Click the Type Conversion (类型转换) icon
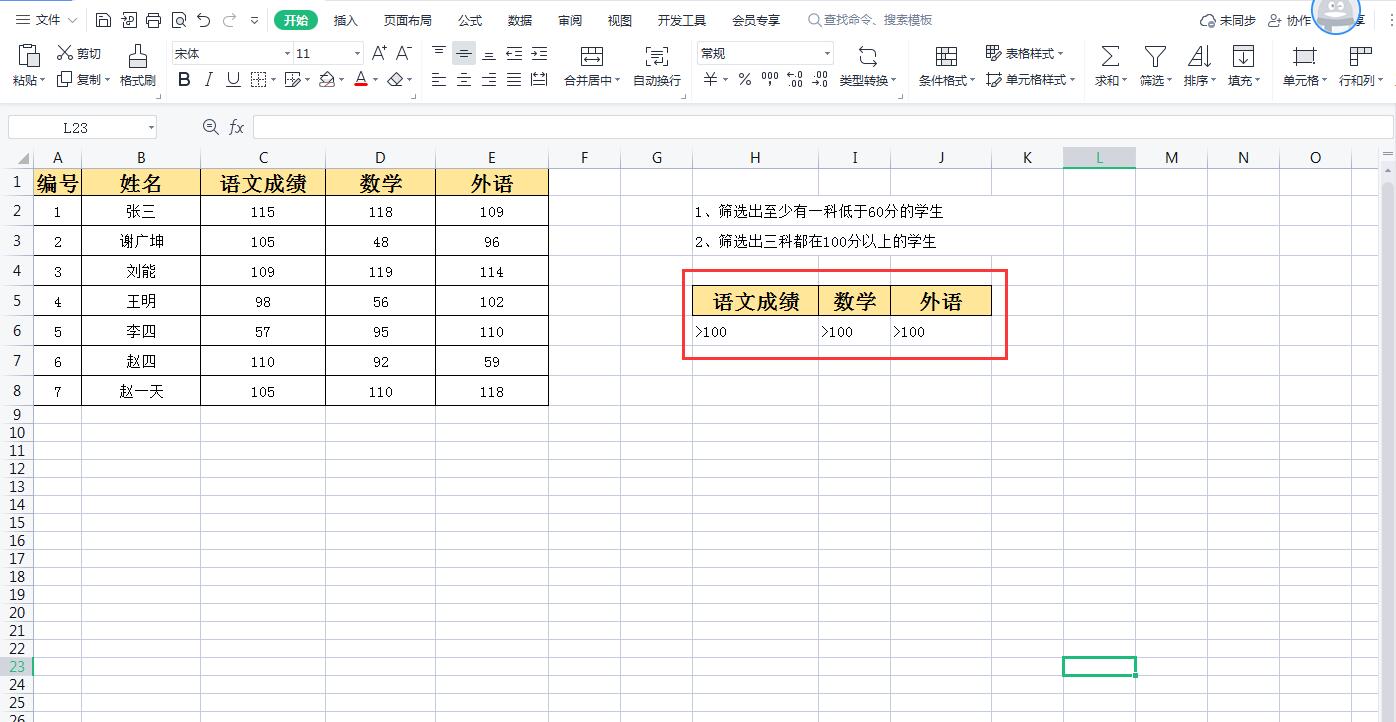Screen dimensions: 1396x722 (x=868, y=57)
